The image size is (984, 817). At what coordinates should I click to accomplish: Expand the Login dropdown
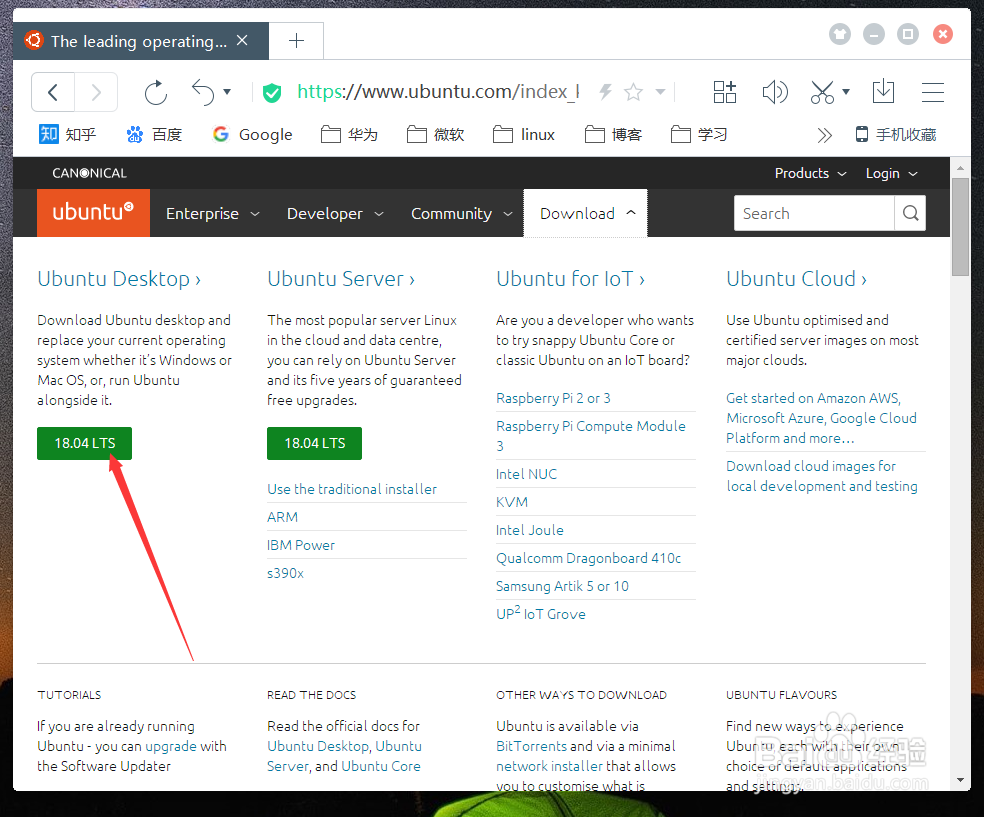tap(892, 173)
